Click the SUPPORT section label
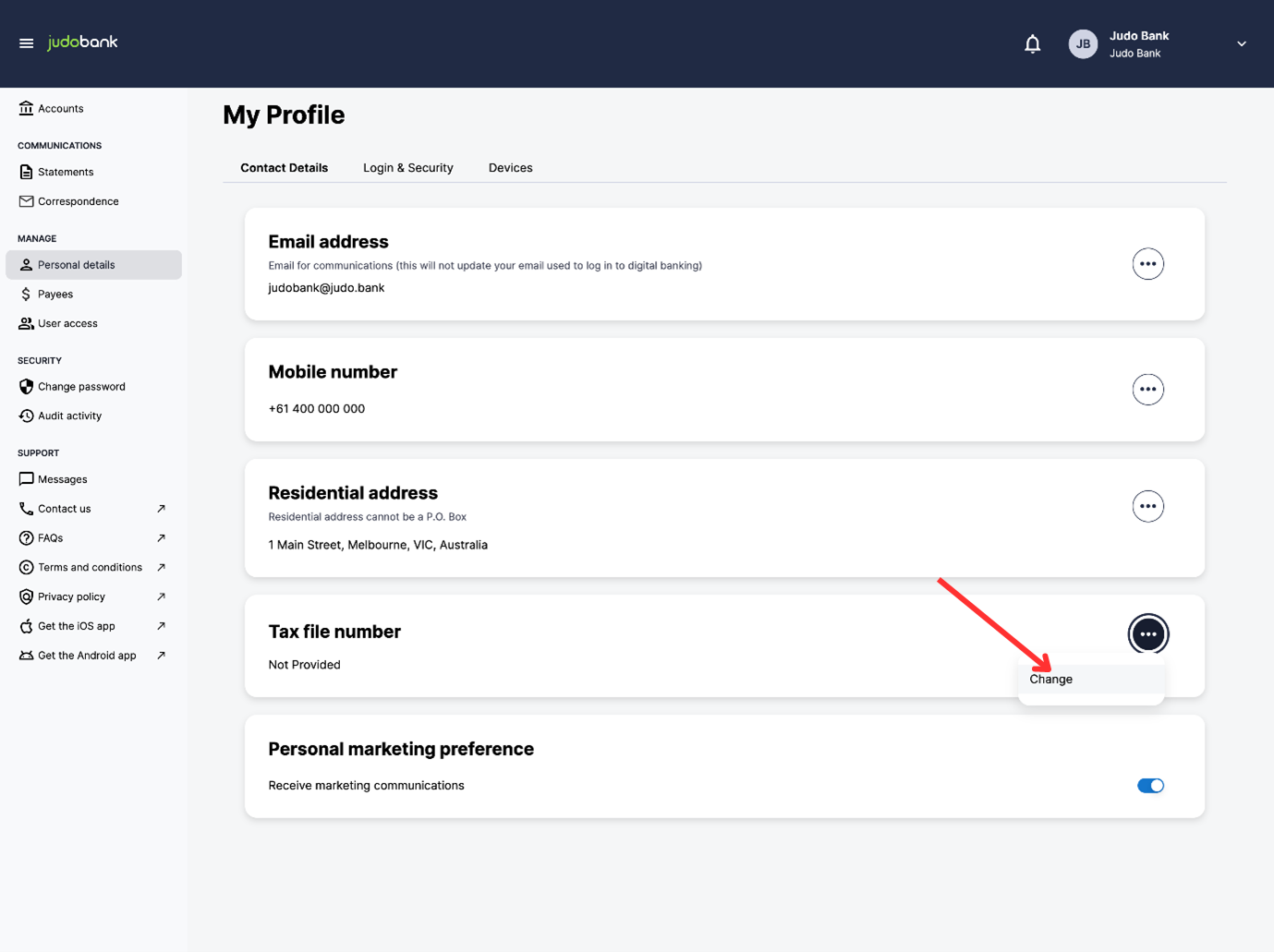This screenshot has width=1274, height=952. pyautogui.click(x=38, y=453)
